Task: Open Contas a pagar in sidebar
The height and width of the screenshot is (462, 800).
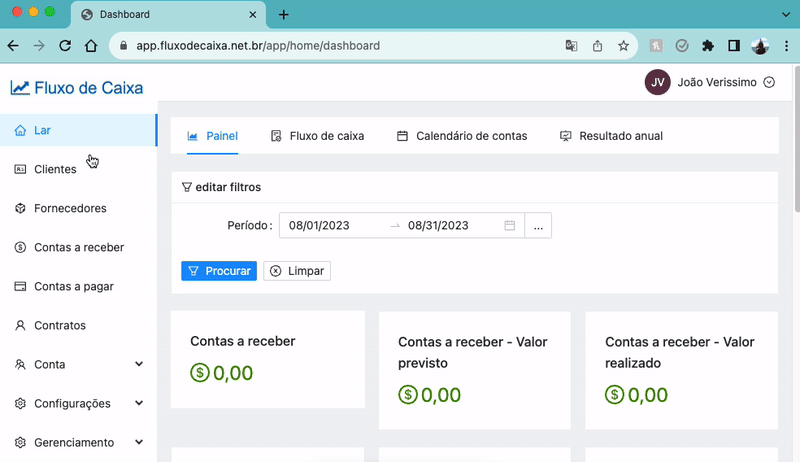Action: click(x=78, y=287)
